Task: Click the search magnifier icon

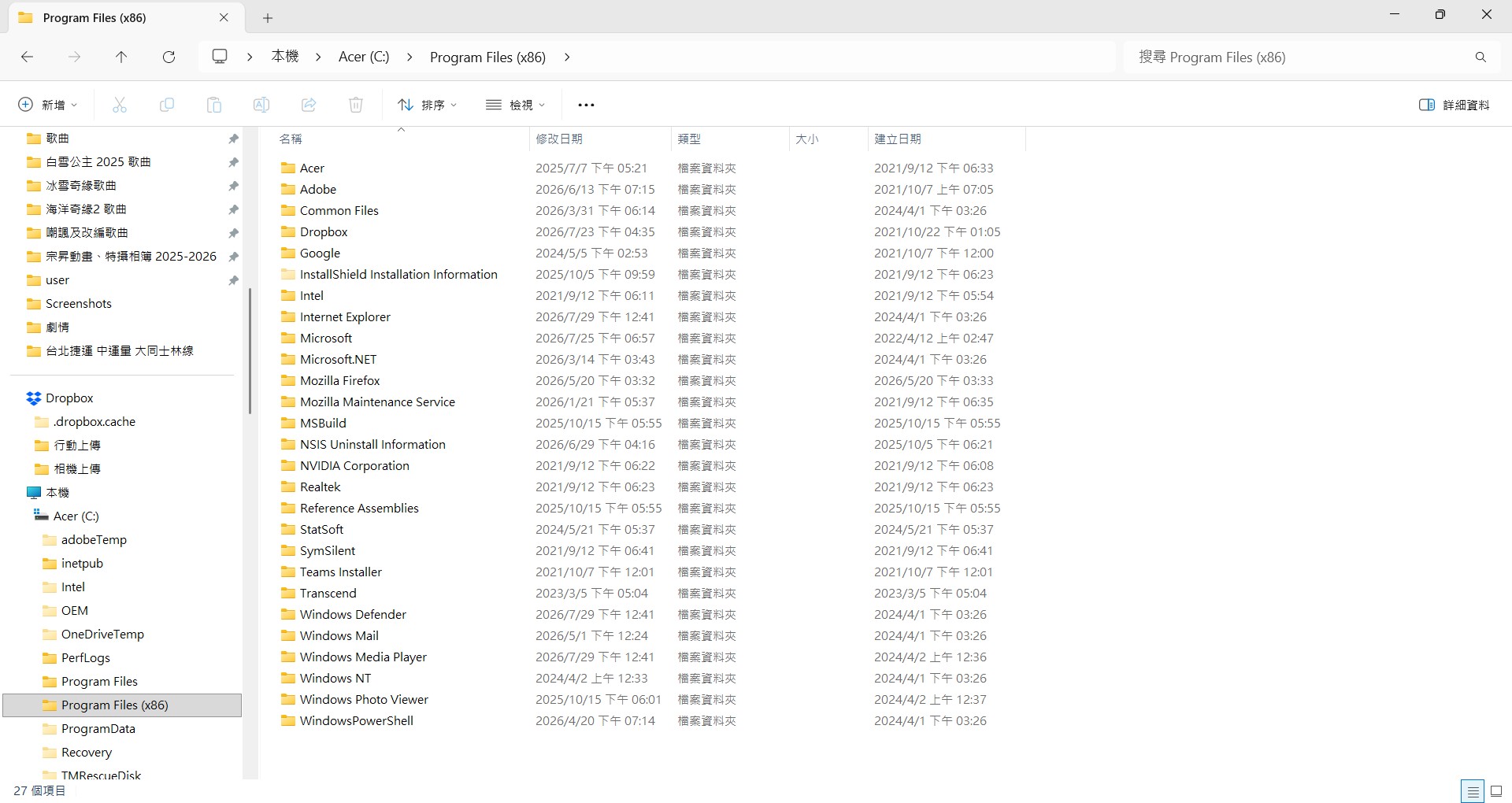Action: (x=1480, y=57)
